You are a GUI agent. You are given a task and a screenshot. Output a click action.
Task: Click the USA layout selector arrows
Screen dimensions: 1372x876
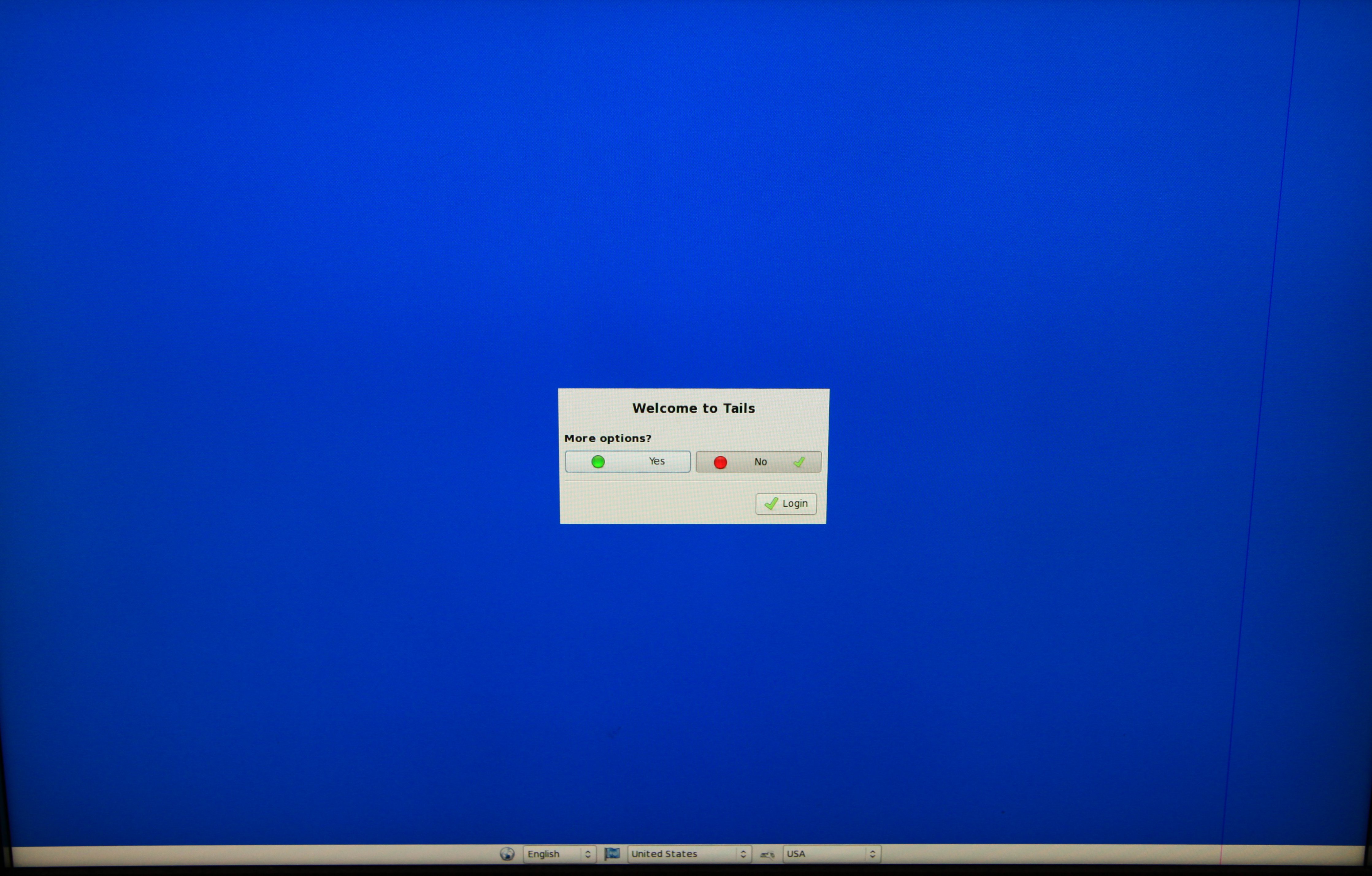pos(872,854)
